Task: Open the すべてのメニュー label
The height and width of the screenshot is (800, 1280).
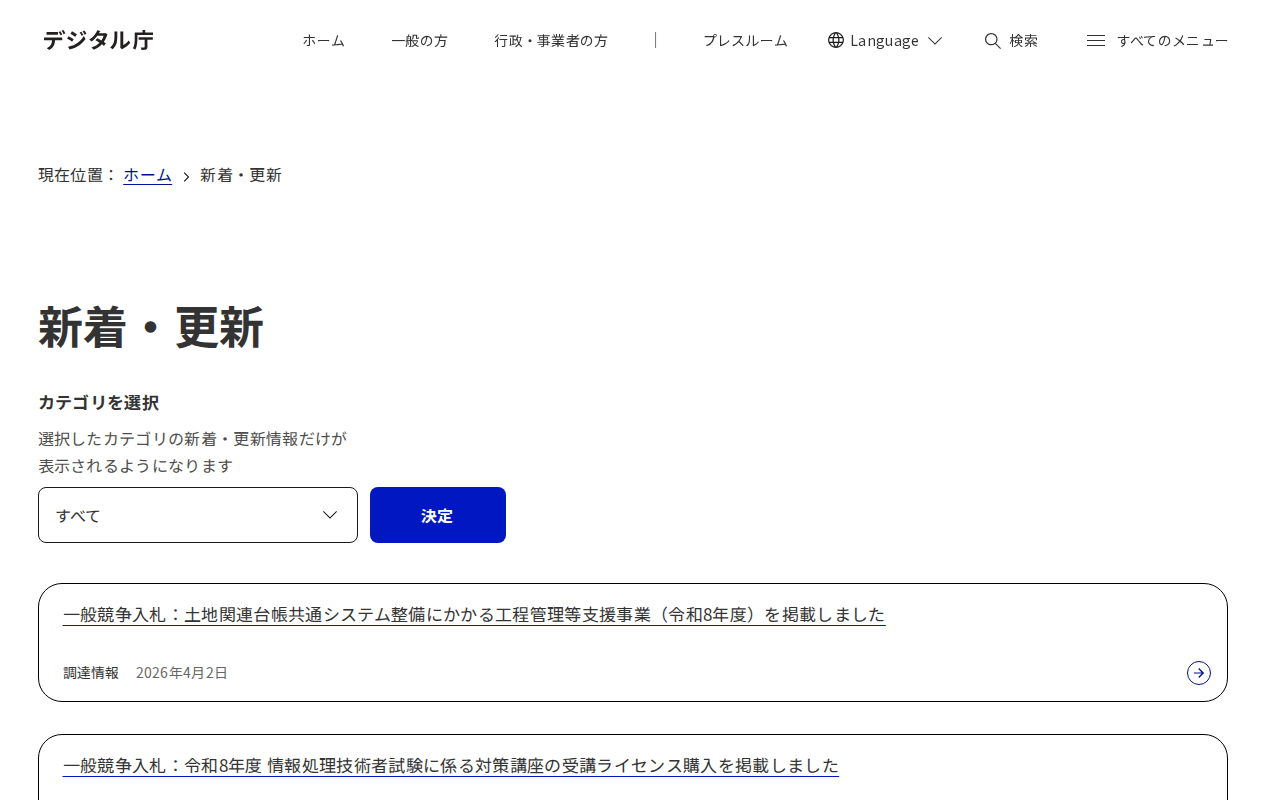Action: click(x=1172, y=40)
